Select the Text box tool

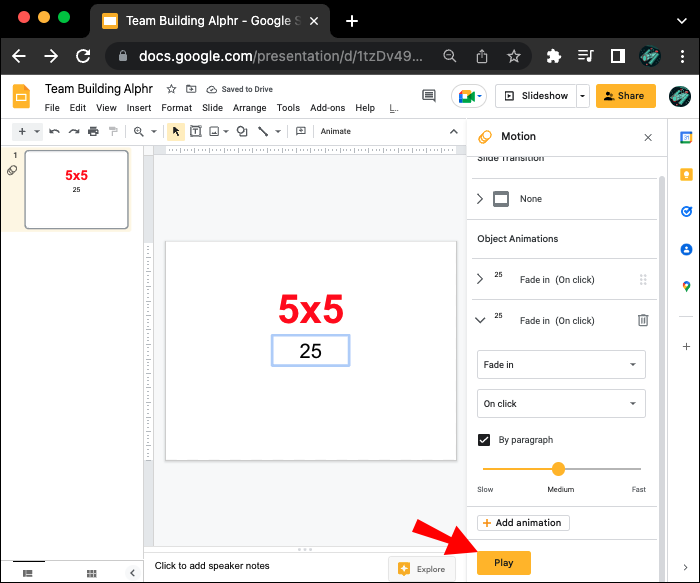click(196, 131)
